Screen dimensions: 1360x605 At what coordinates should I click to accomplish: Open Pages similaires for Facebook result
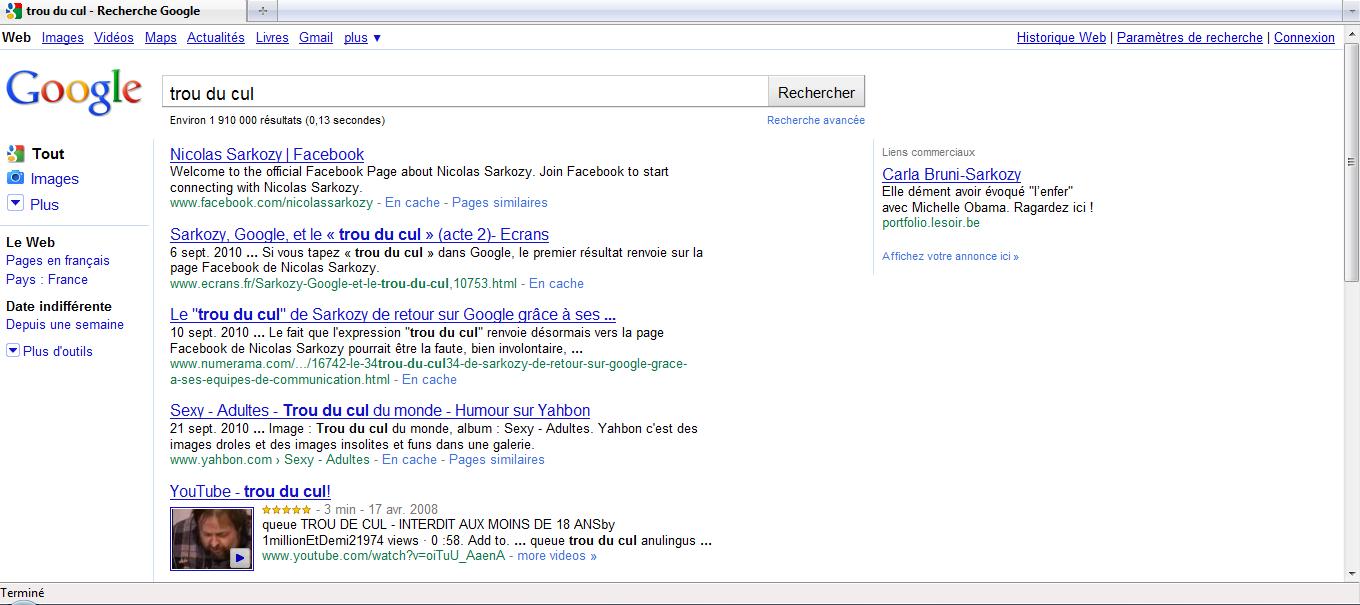[500, 202]
